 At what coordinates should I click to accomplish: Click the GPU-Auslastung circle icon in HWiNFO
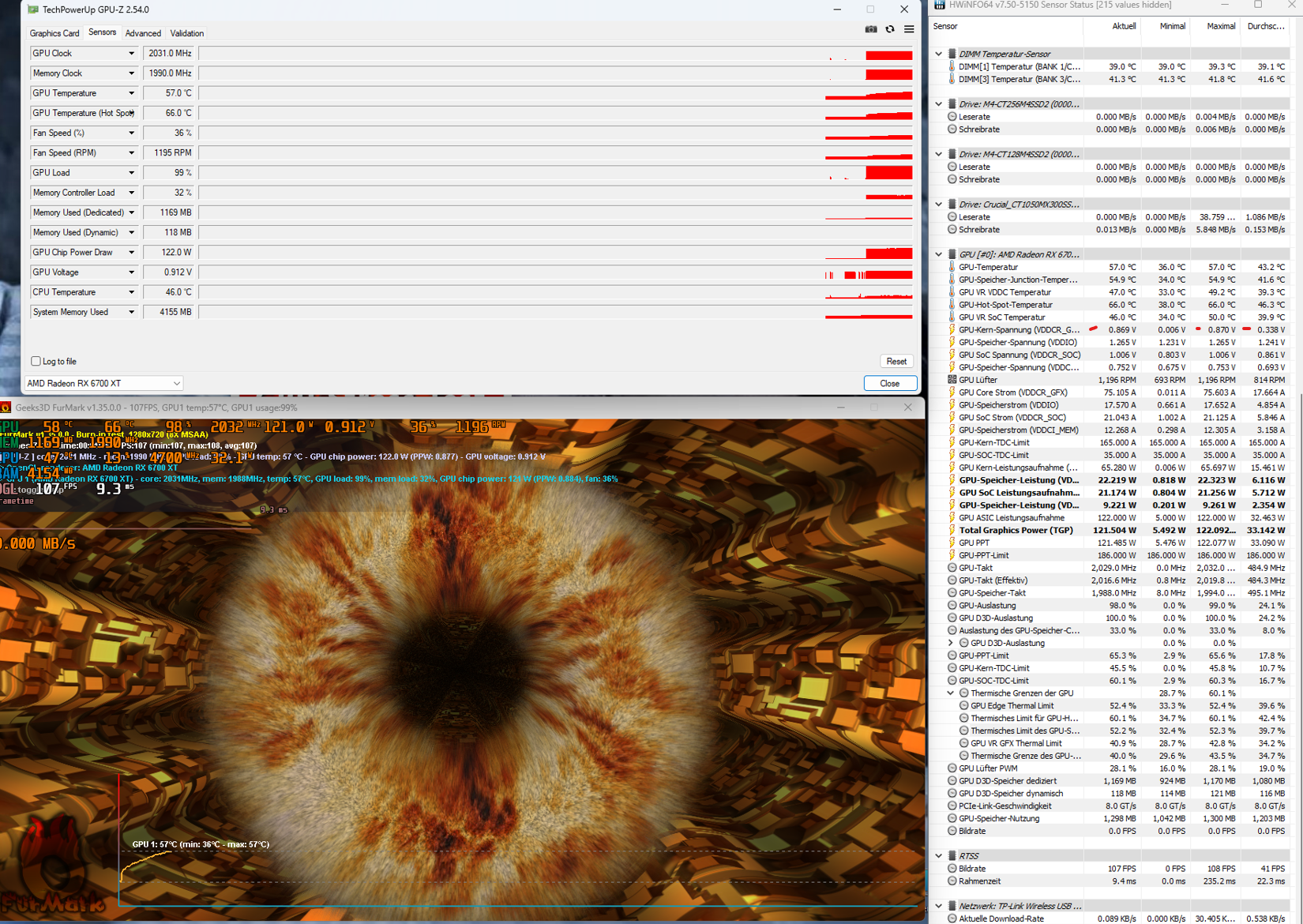pos(952,606)
